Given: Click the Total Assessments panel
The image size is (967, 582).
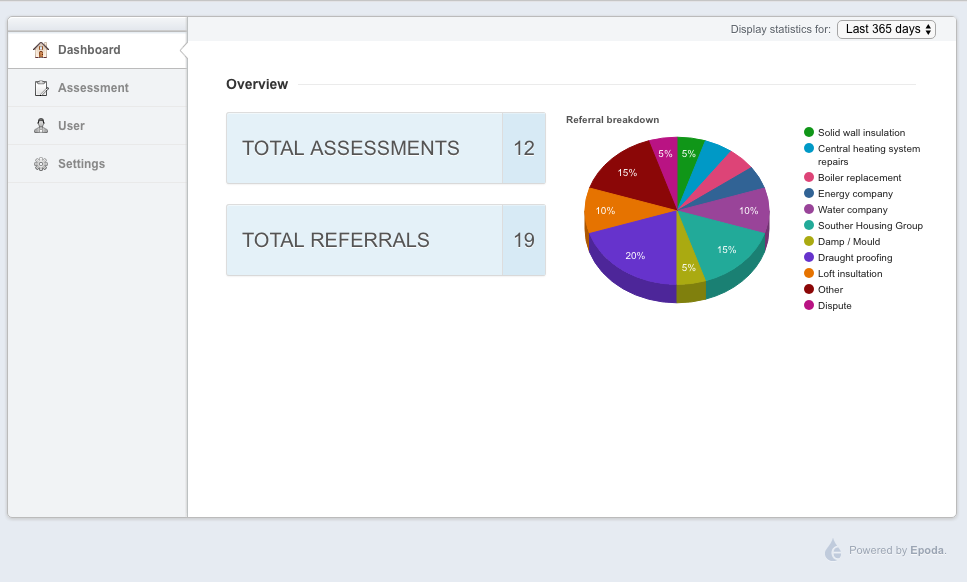Looking at the screenshot, I should coord(385,148).
